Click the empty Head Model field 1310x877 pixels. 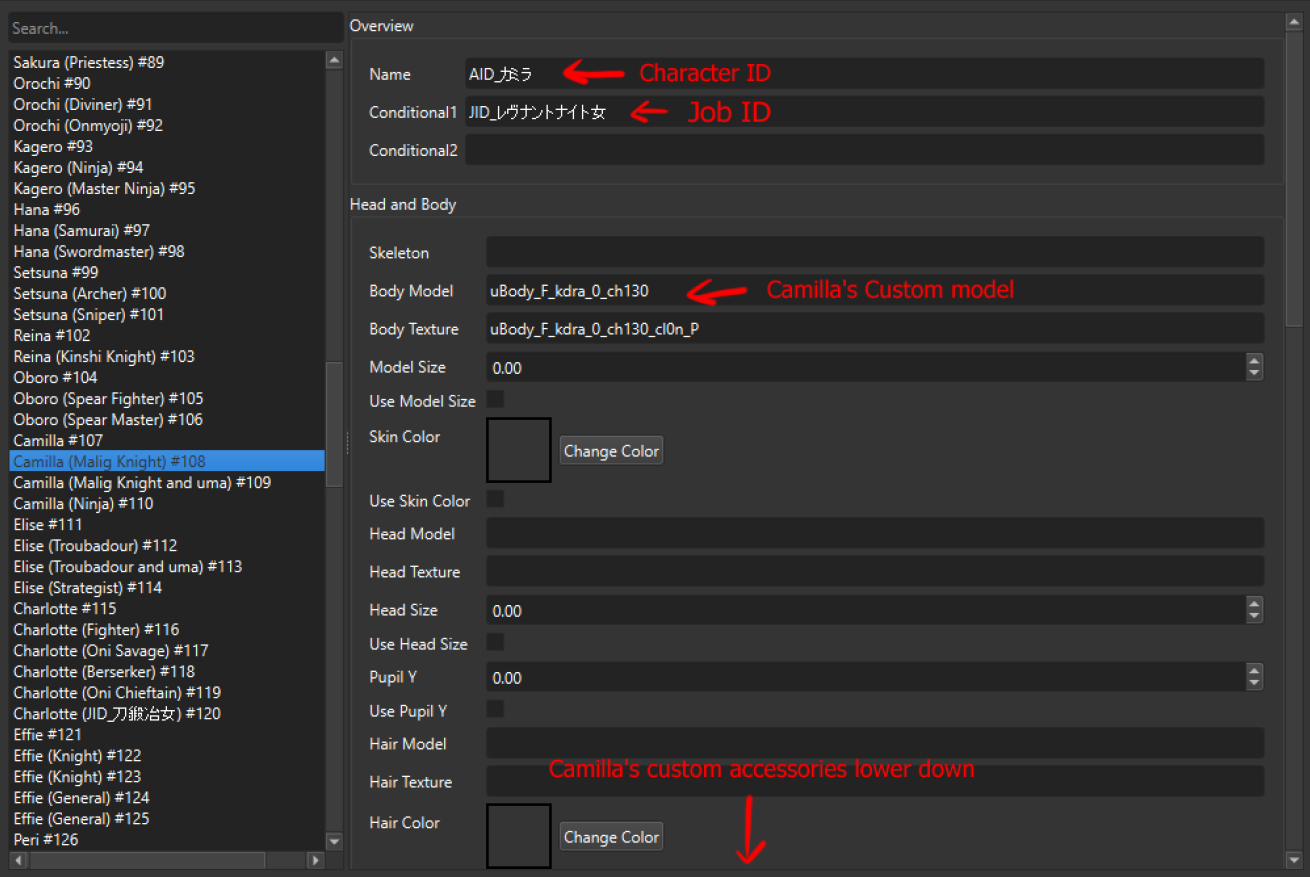pos(875,533)
